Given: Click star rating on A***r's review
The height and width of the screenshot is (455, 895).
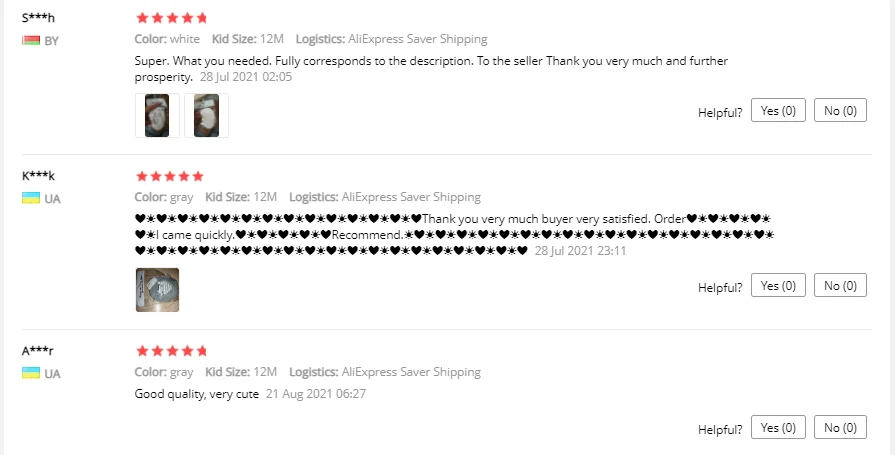Looking at the screenshot, I should click(171, 351).
